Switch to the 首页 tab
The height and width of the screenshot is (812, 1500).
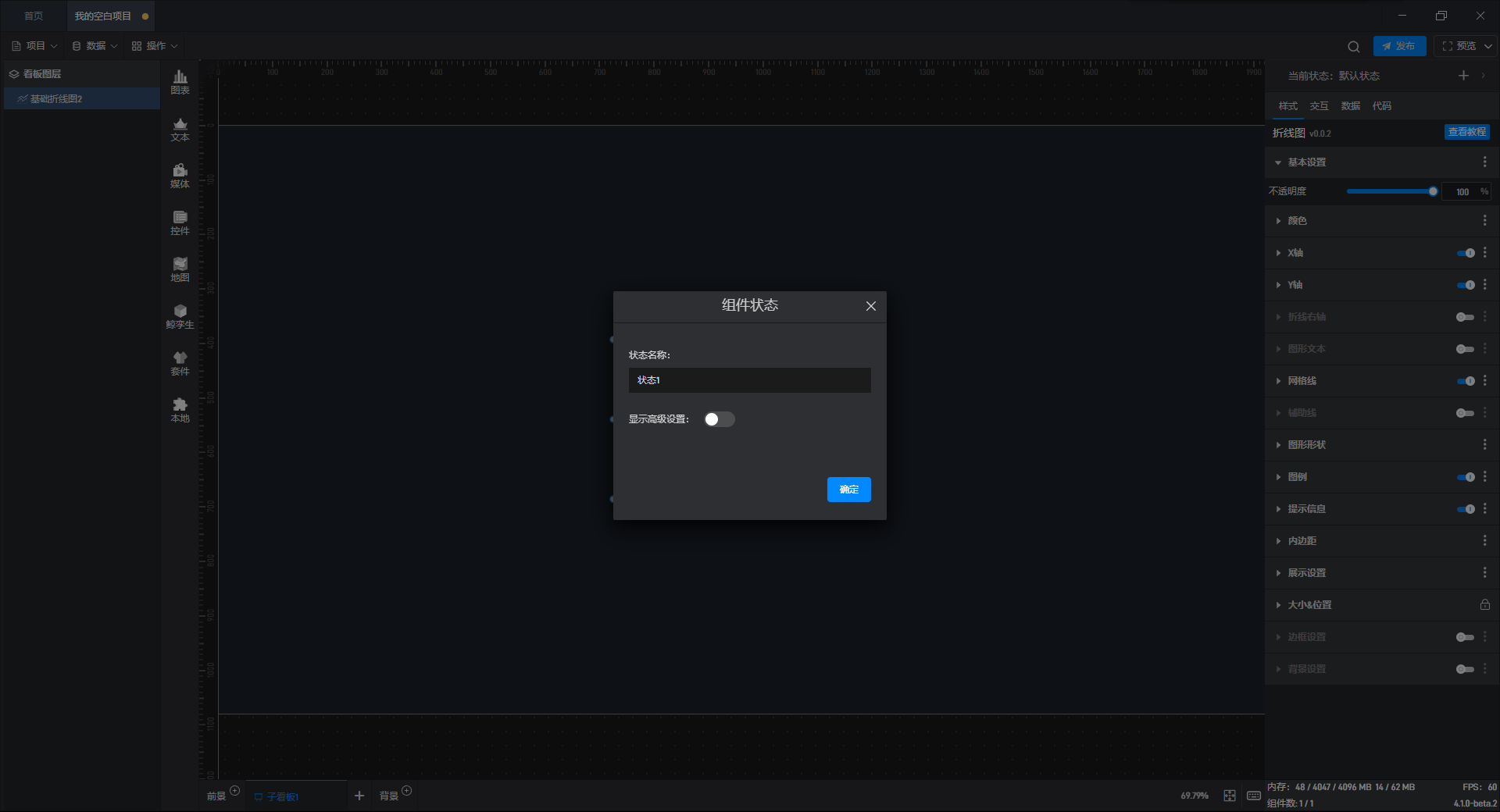[x=34, y=16]
